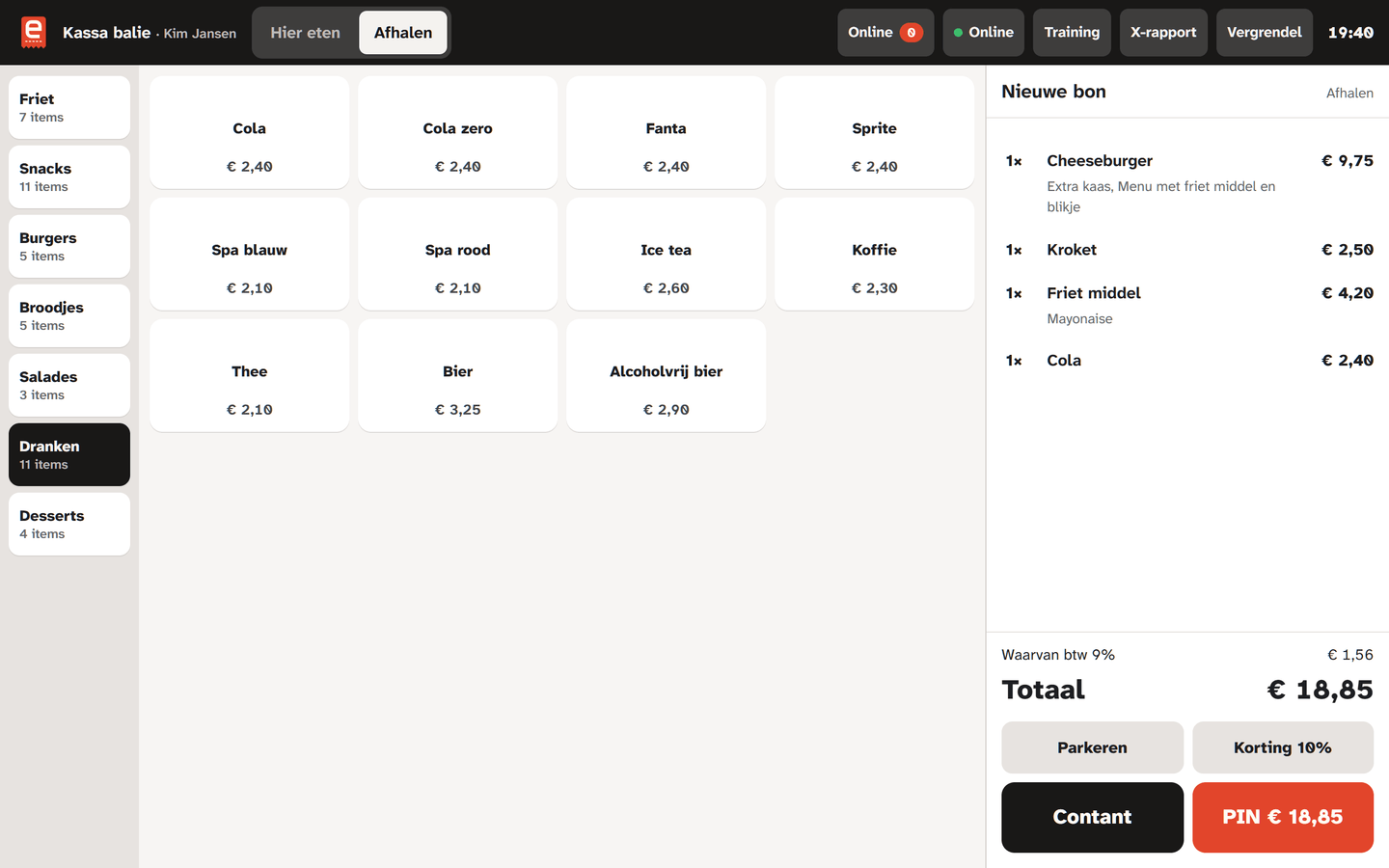Image resolution: width=1389 pixels, height=868 pixels.
Task: Click the Vergrendel lock button
Action: pos(1264,33)
